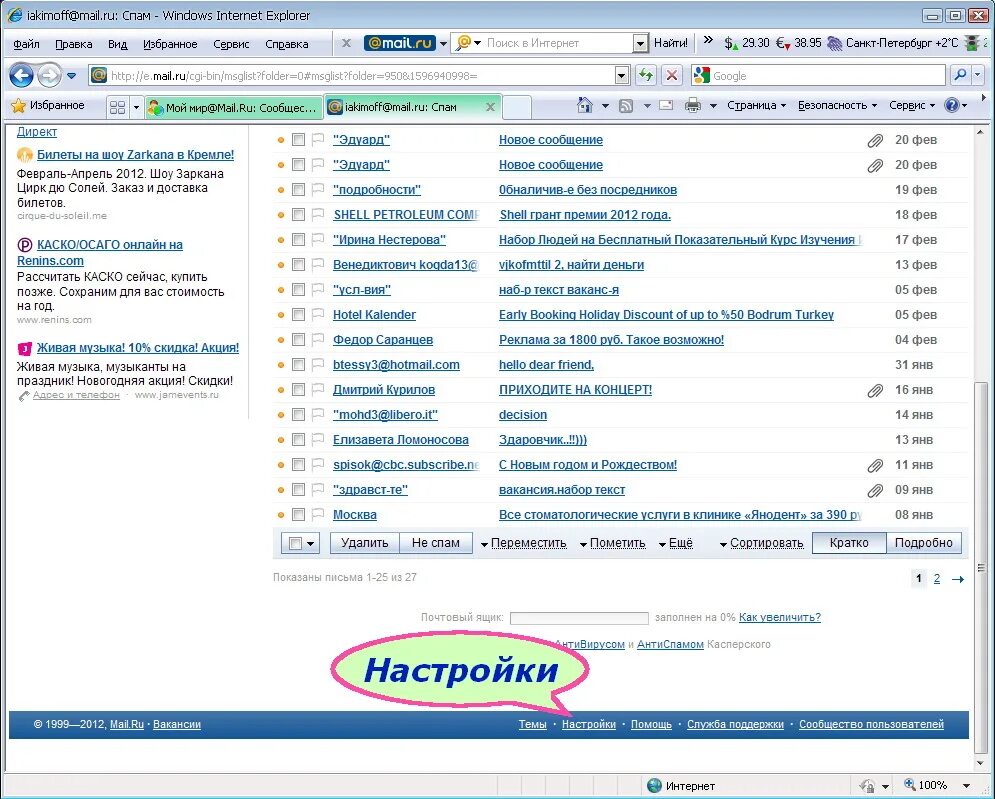Open the Избранное menu
995x799 pixels.
170,44
